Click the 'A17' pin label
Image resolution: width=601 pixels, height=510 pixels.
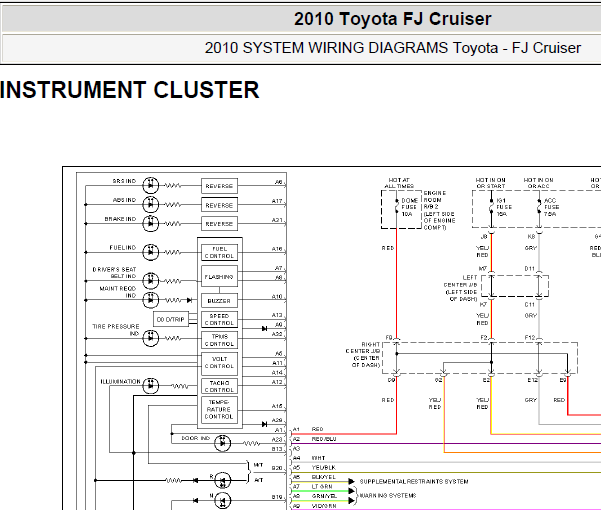277,201
